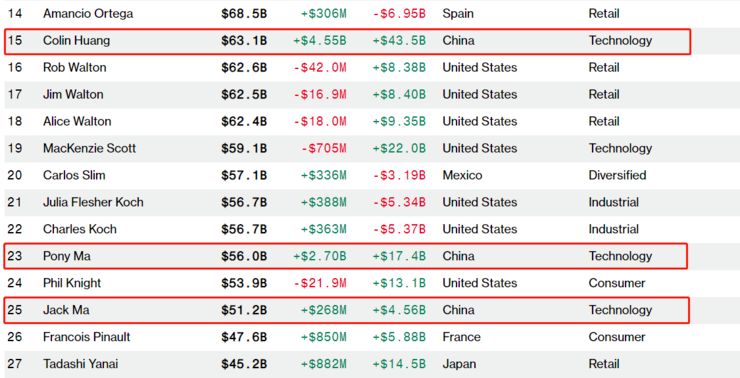Open Julia Flesher Koch's profile
This screenshot has width=740, height=378.
point(93,202)
